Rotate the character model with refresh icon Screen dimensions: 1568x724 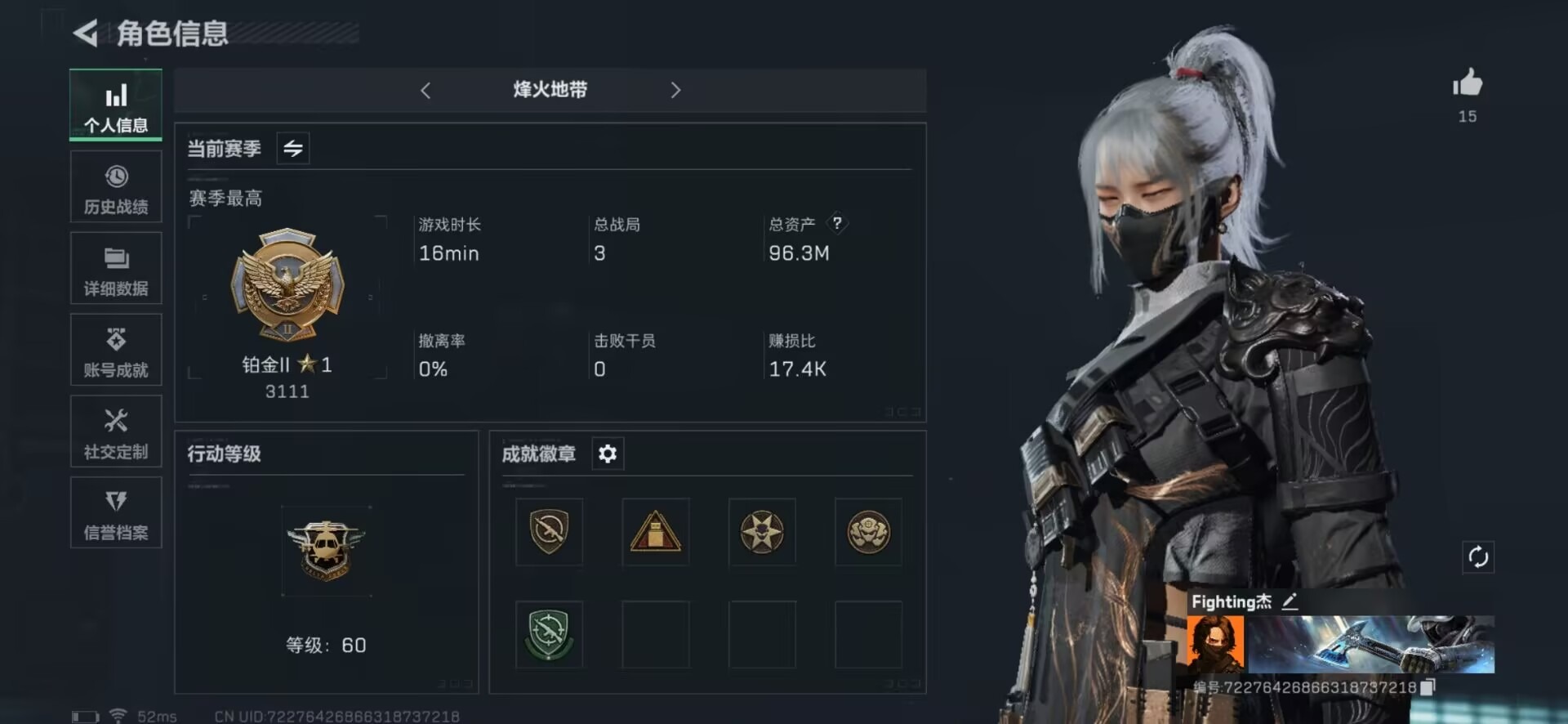tap(1478, 557)
